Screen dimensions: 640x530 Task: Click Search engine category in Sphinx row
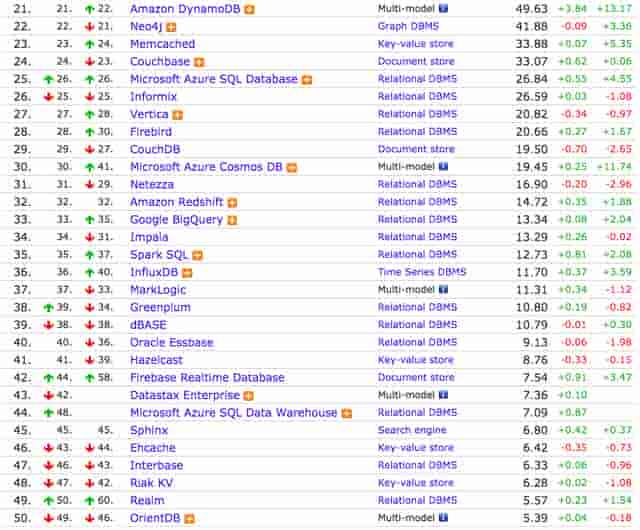coord(412,430)
